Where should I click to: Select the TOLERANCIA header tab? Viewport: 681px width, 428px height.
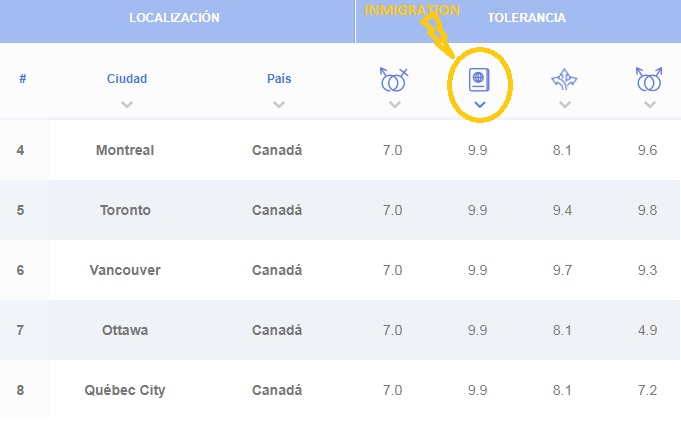point(526,18)
